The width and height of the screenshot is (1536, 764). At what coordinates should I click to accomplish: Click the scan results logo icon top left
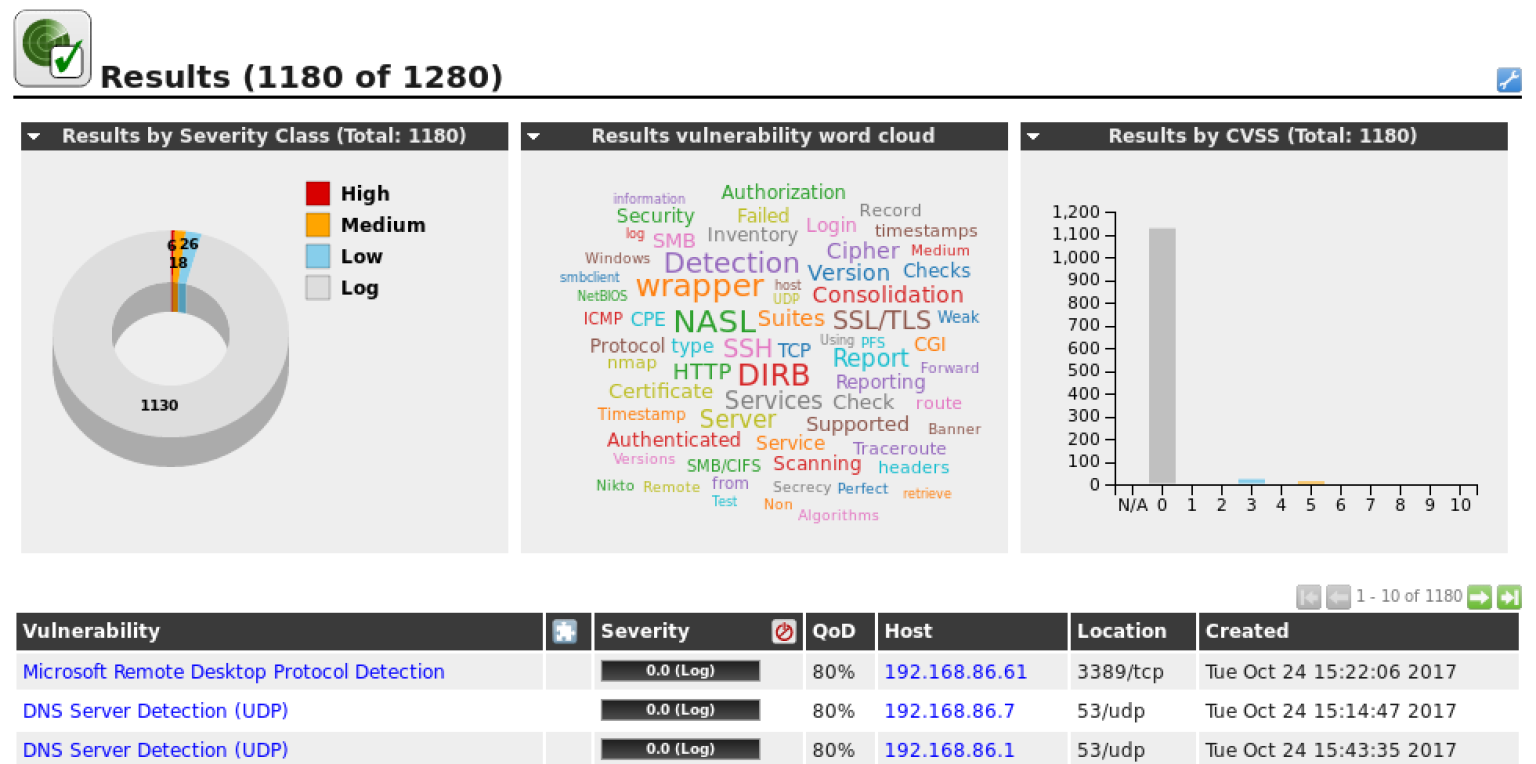tap(52, 47)
